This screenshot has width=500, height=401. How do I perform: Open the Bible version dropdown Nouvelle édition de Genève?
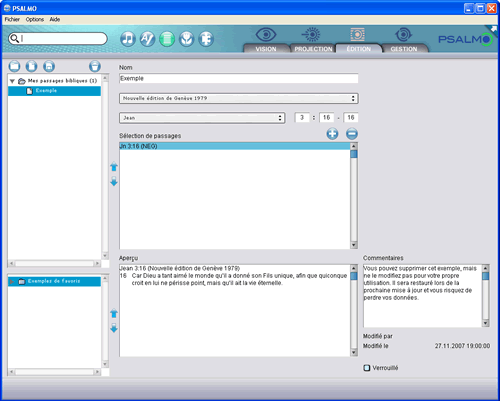point(239,98)
